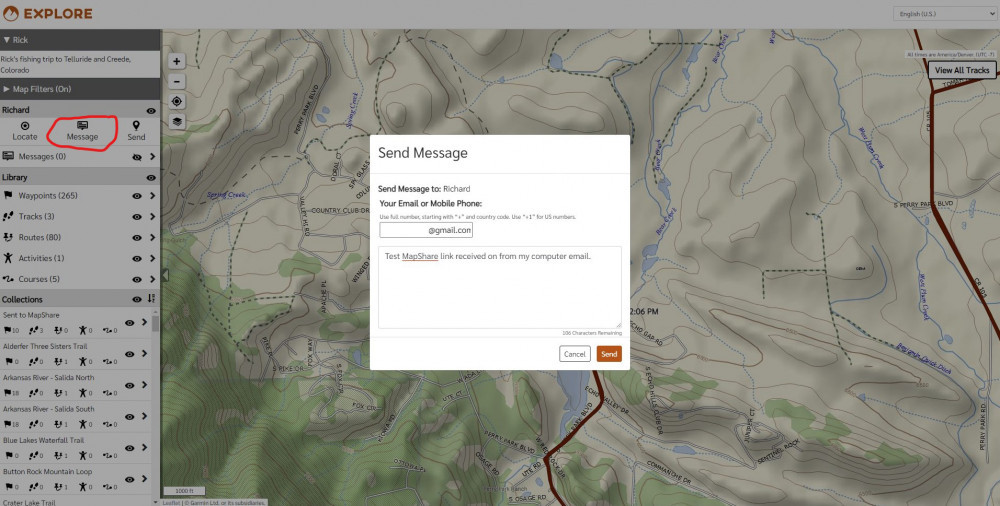Click the Waypoints flag icon

(x=8, y=195)
